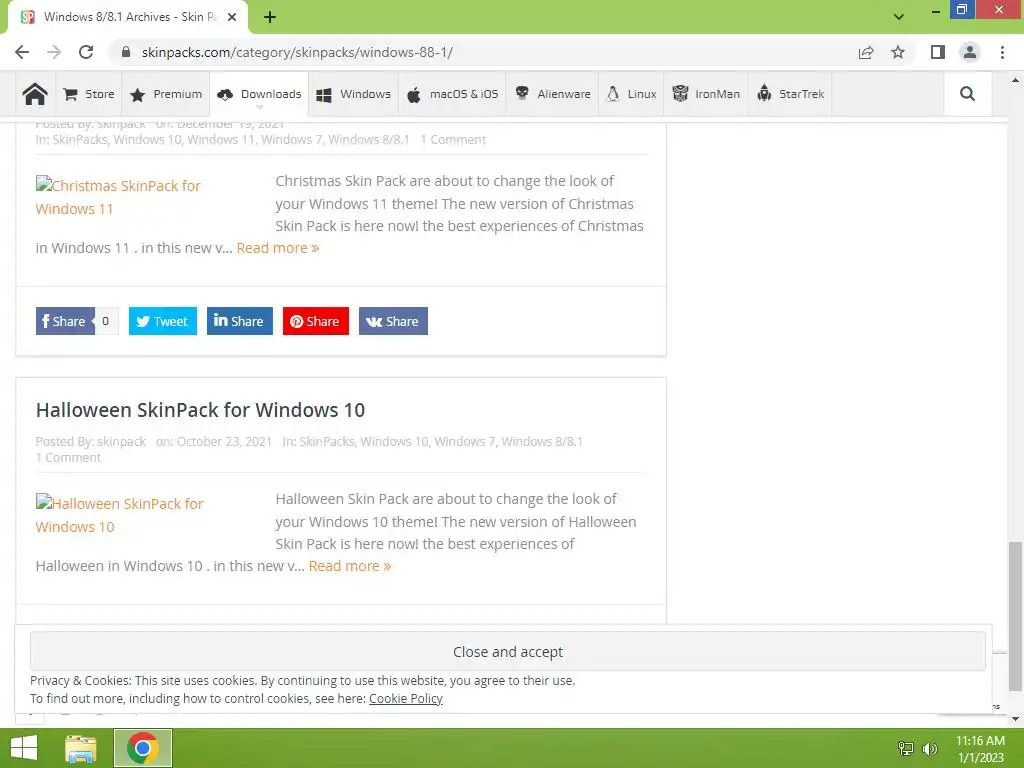Click Read more for Christmas Skin Pack
Image resolution: width=1024 pixels, height=768 pixels.
278,248
